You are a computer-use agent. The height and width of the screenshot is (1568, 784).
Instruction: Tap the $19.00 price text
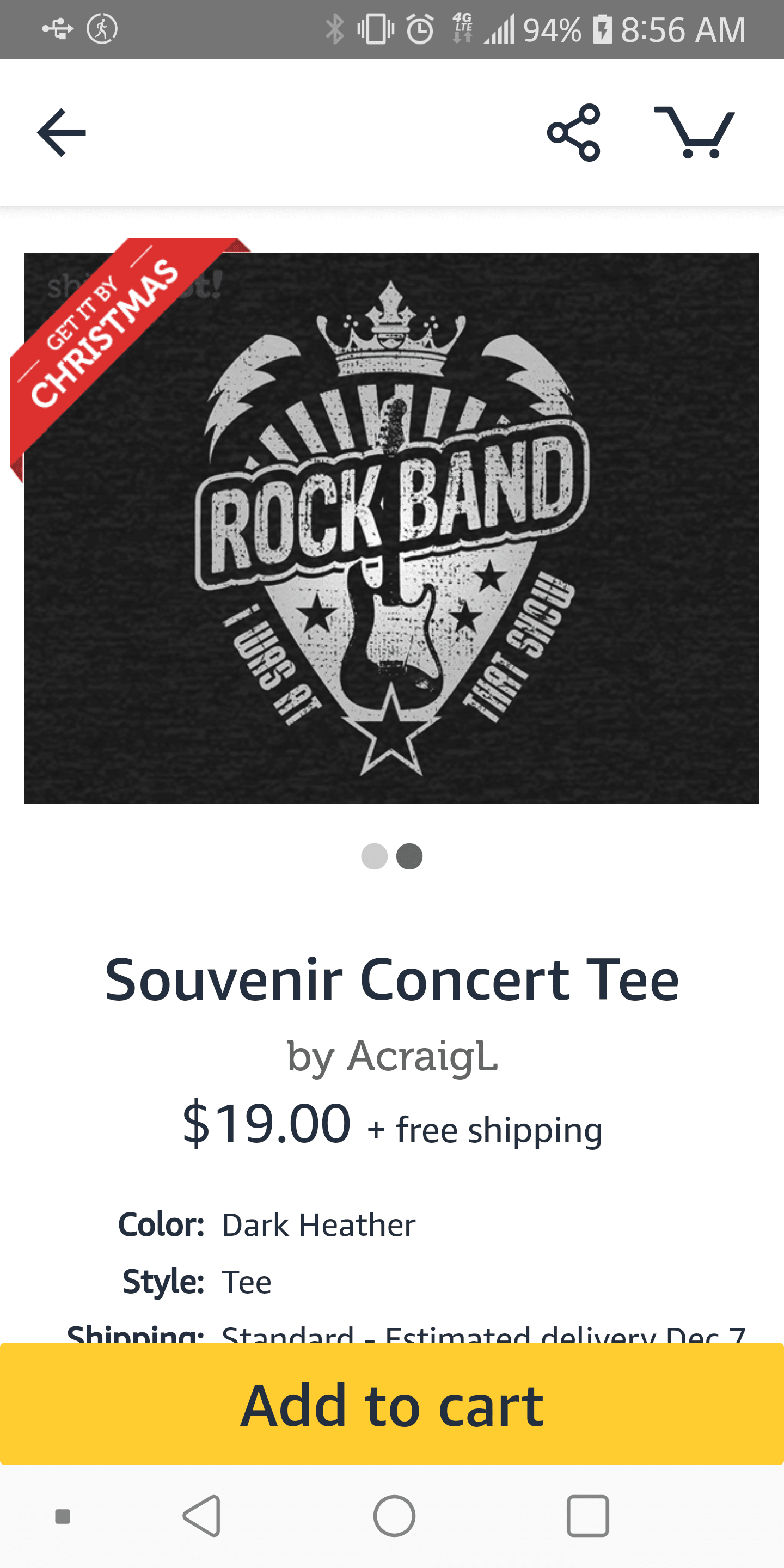(x=267, y=1123)
